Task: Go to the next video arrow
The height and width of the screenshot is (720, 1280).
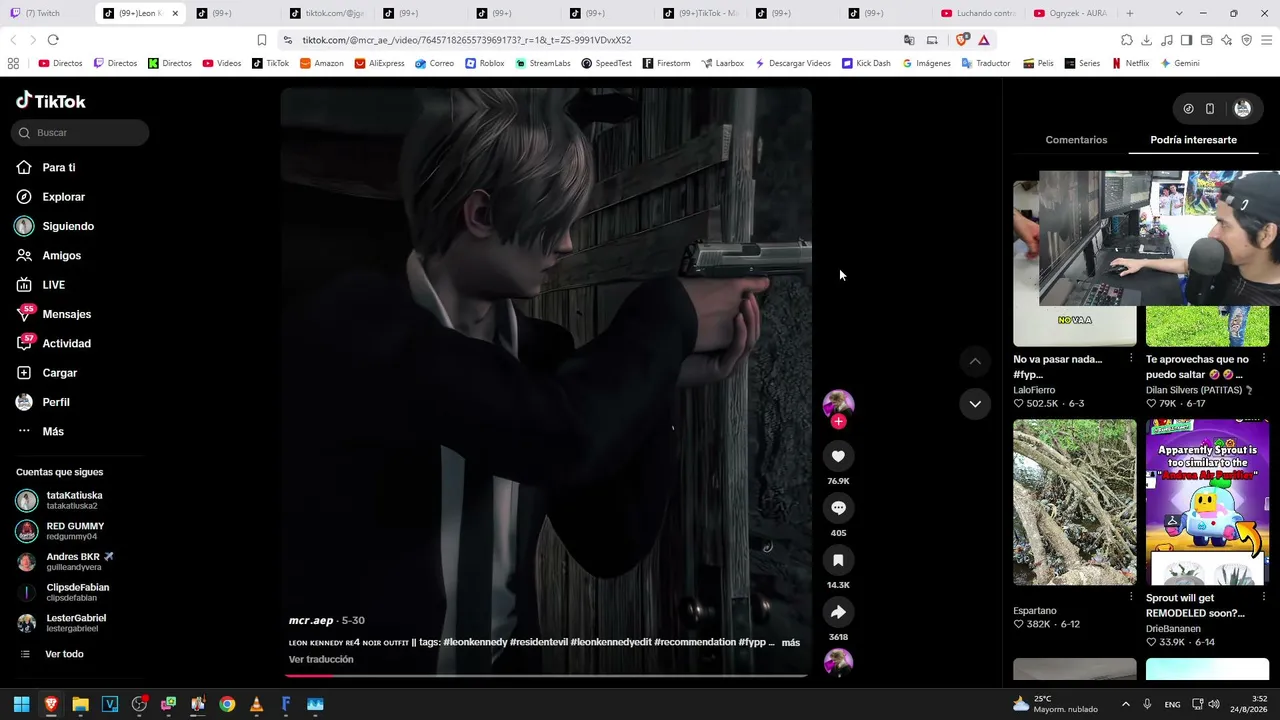Action: coord(975,403)
